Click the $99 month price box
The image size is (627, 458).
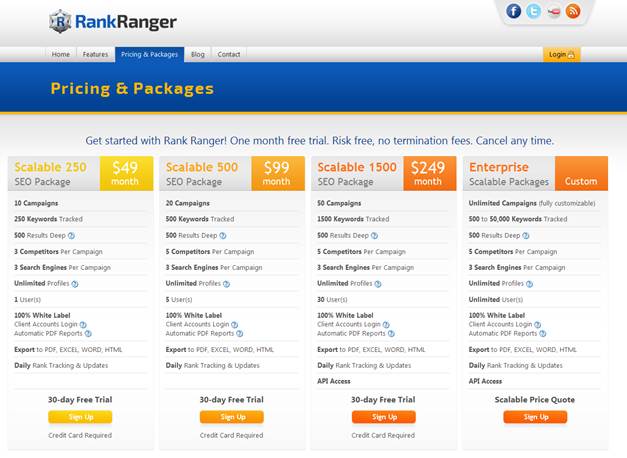pyautogui.click(x=278, y=174)
